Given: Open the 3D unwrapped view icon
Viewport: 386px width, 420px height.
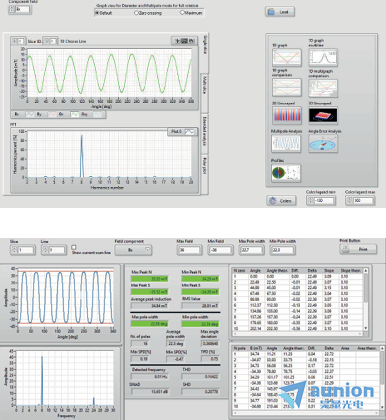Looking at the screenshot, I should (323, 115).
